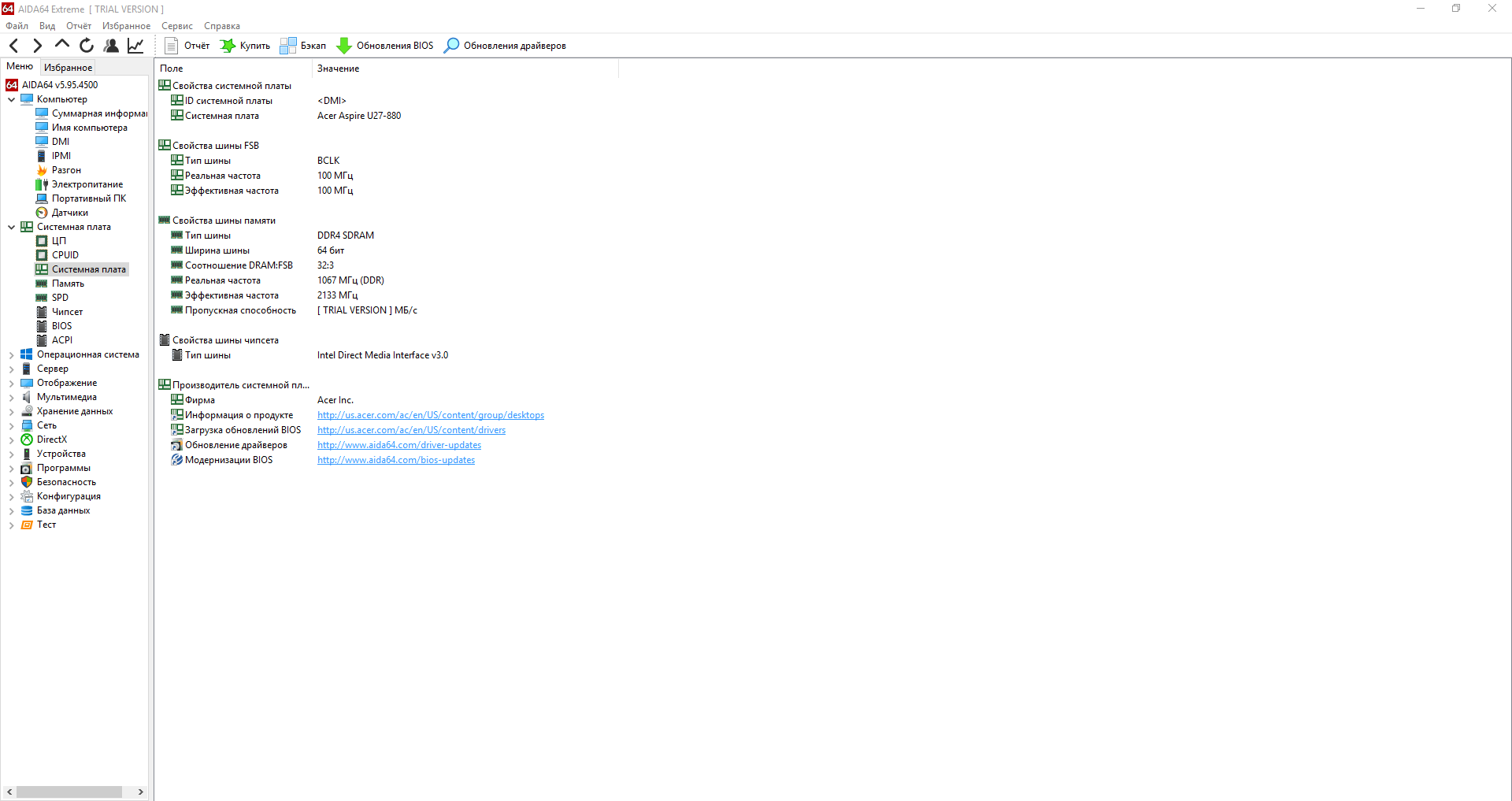Expand the Мультимедиа node
This screenshot has height=801, width=1512.
[11, 398]
